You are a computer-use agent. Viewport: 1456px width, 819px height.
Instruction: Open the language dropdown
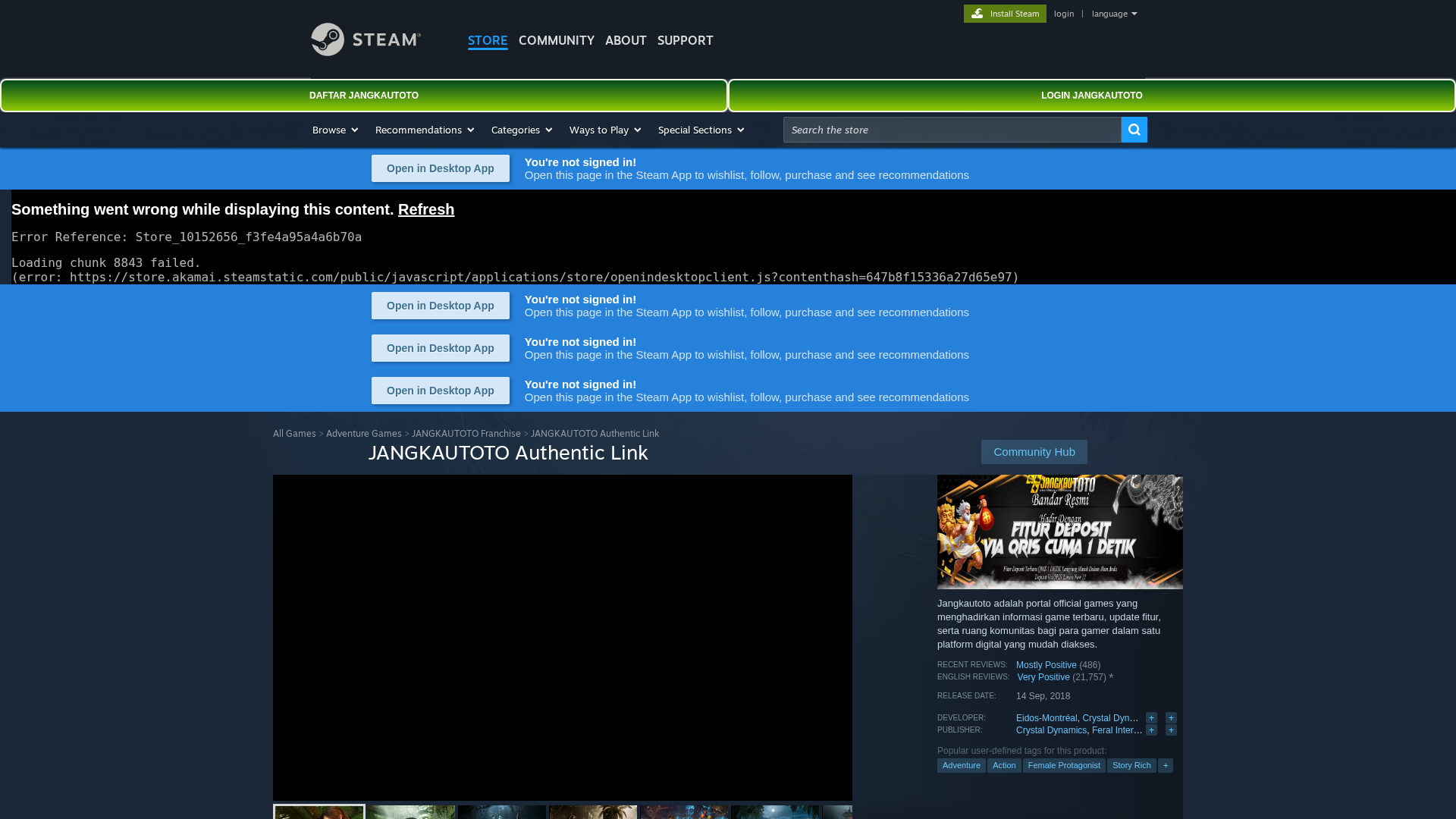point(1114,14)
